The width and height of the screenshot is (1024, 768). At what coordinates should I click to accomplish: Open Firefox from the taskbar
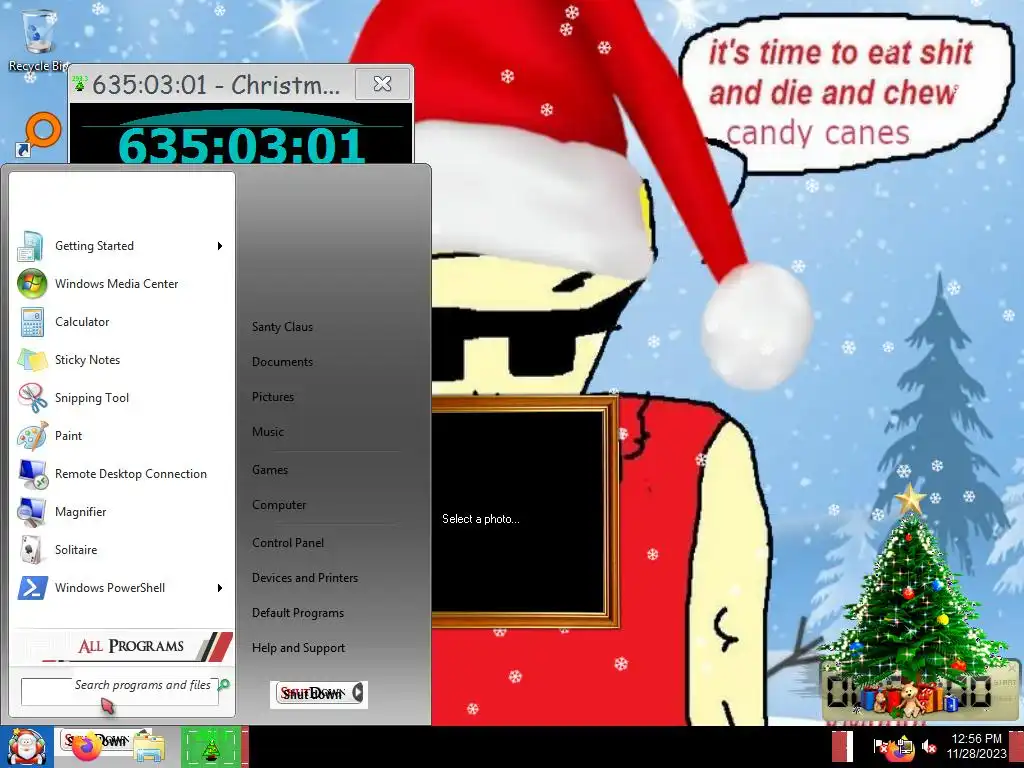point(86,746)
